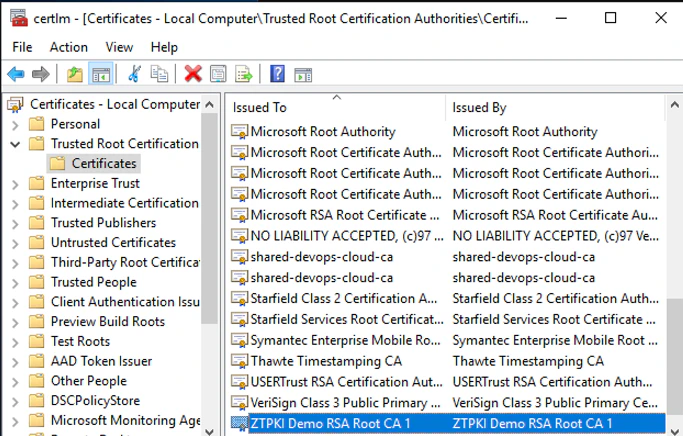Go up one level with folder icon
This screenshot has height=436, width=684.
click(x=75, y=74)
